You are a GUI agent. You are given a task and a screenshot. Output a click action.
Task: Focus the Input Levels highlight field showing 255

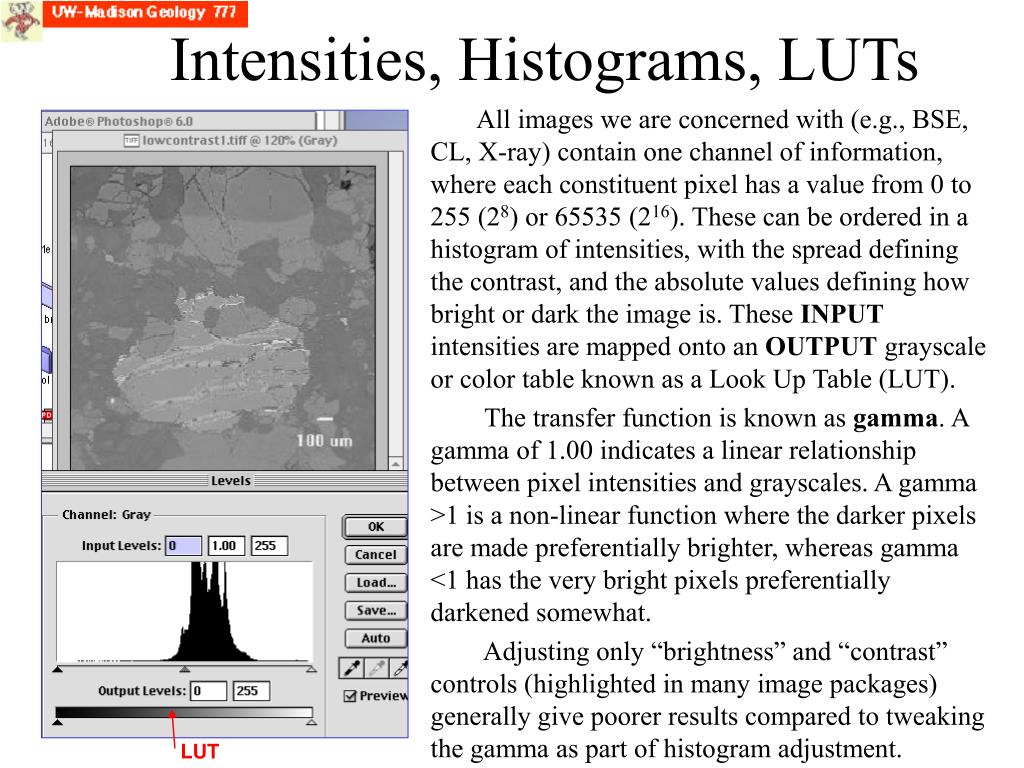(269, 546)
